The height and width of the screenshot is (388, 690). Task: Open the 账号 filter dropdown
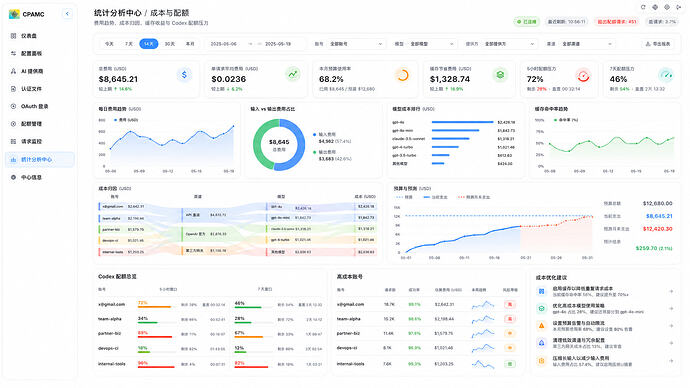pyautogui.click(x=356, y=44)
